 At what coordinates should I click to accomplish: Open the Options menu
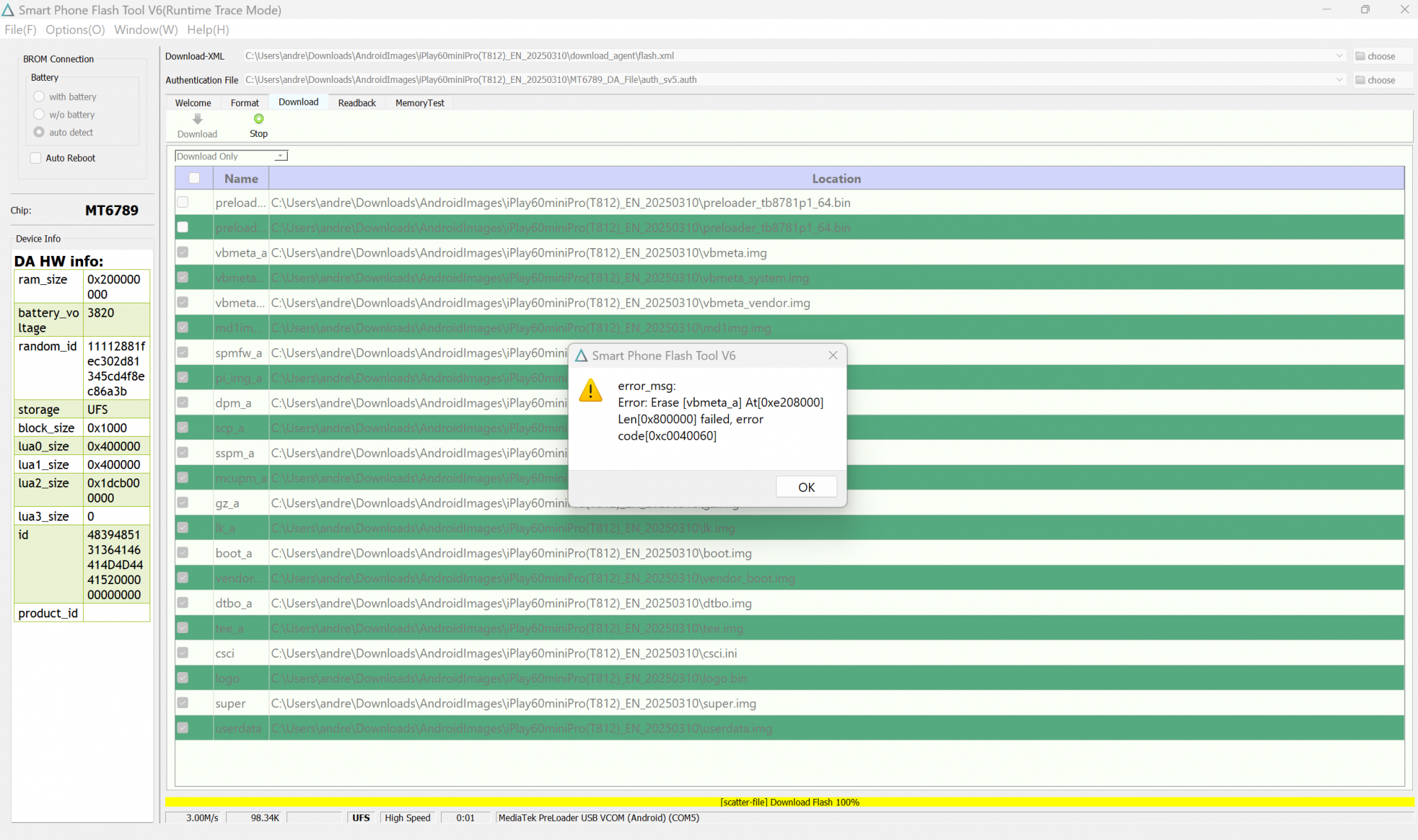74,29
